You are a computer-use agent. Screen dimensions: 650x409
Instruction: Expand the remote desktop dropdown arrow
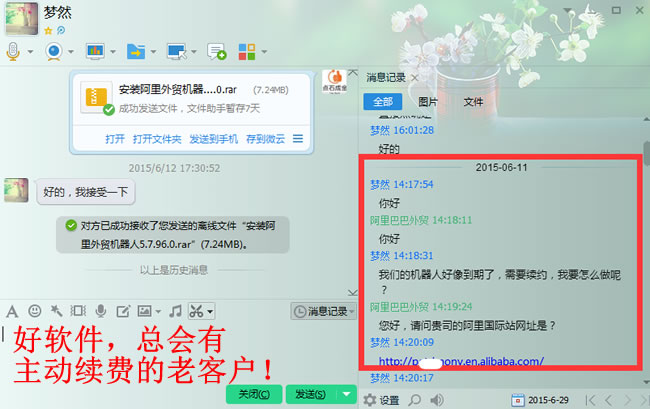[x=194, y=52]
